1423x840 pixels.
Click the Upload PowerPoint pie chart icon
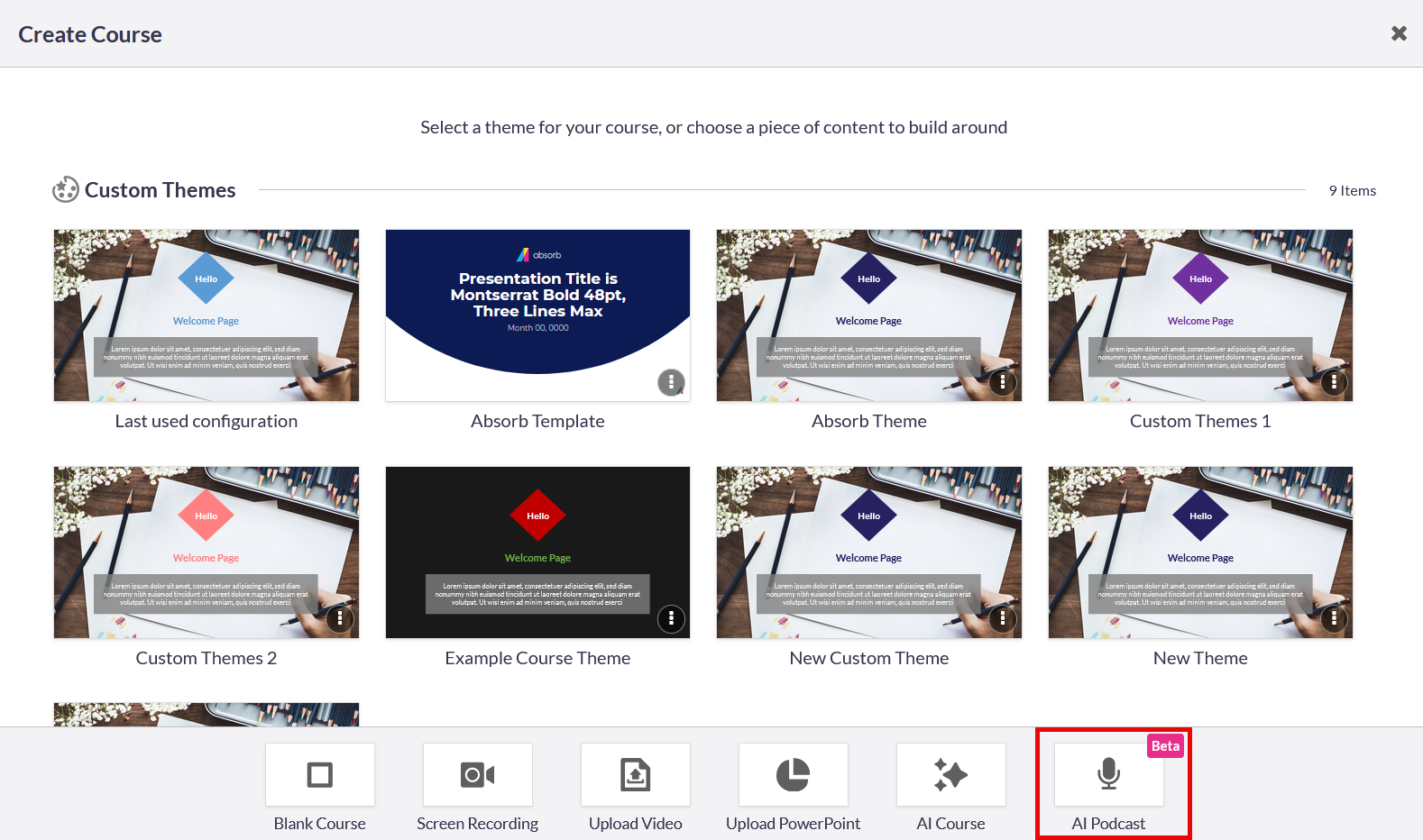click(793, 775)
